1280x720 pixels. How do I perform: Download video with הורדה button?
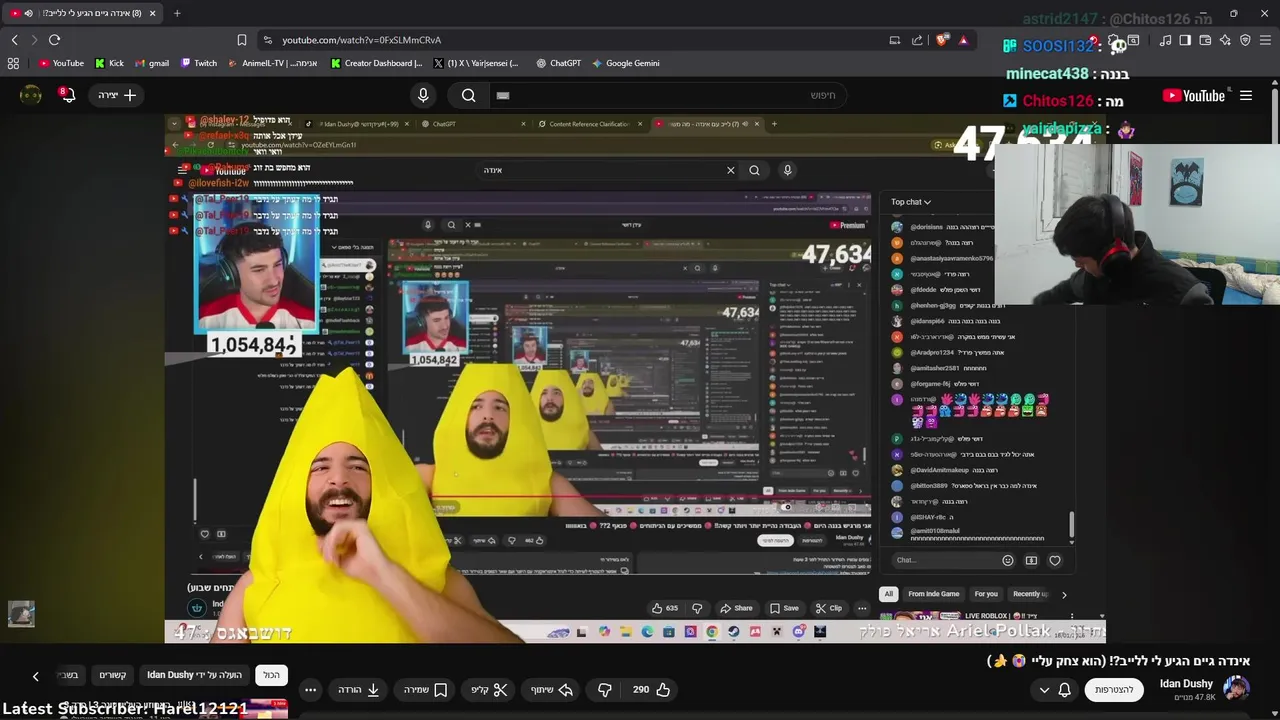359,690
